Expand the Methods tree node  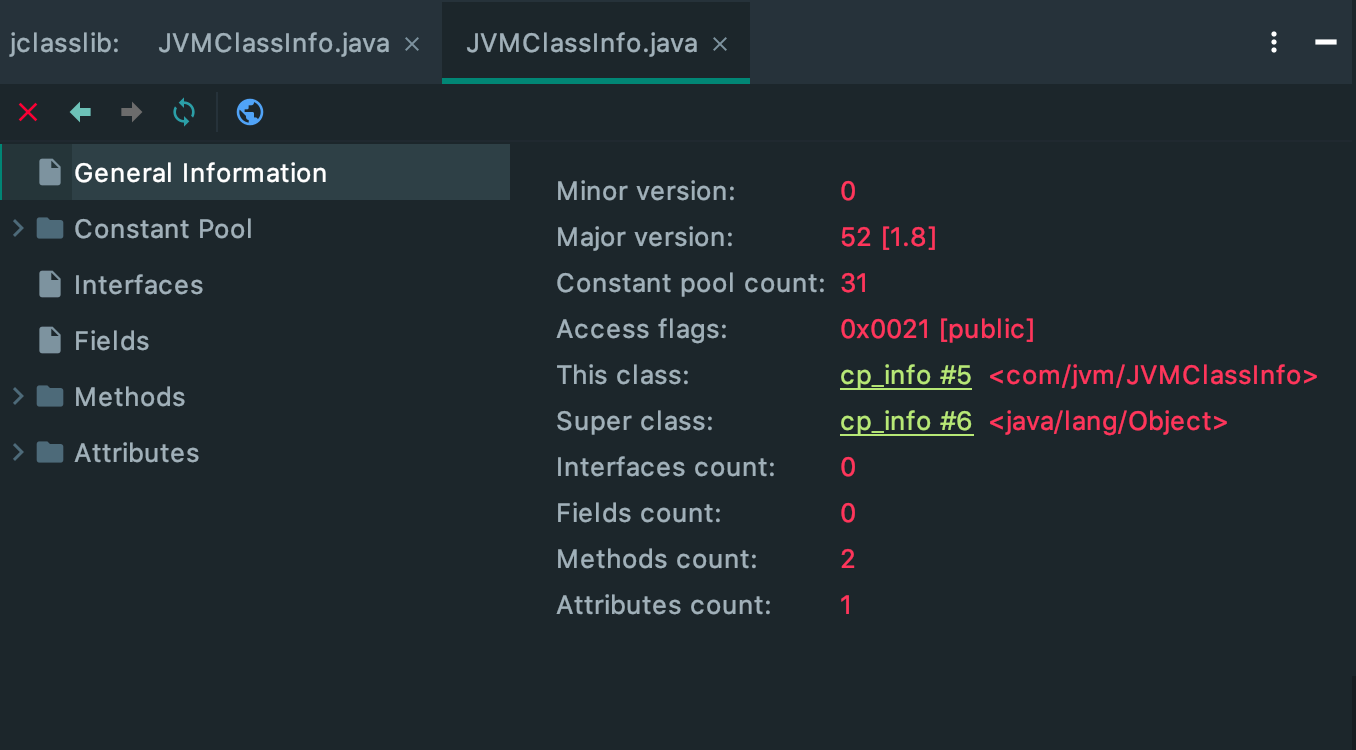(17, 397)
